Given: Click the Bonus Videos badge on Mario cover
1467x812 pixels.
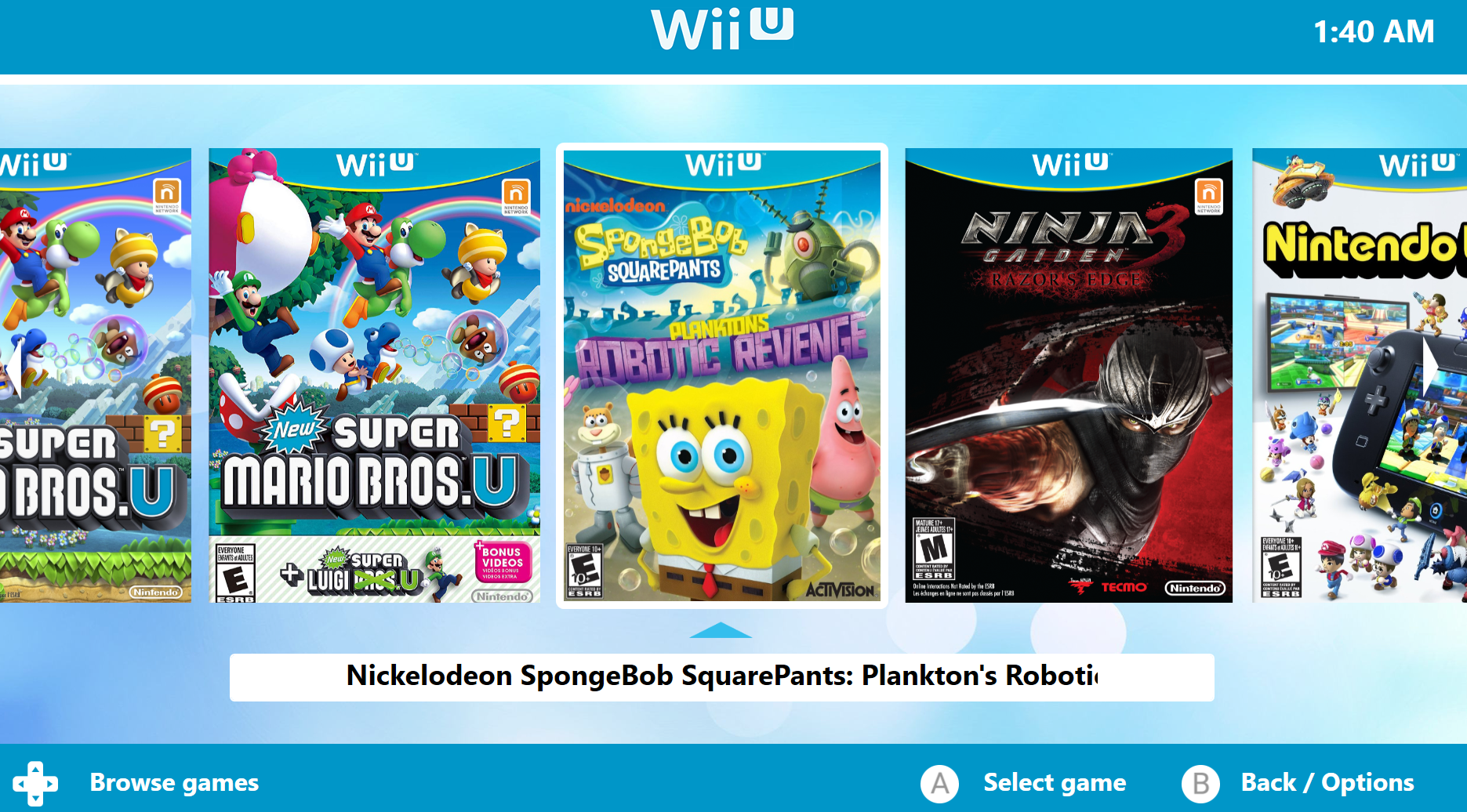Looking at the screenshot, I should click(x=503, y=561).
